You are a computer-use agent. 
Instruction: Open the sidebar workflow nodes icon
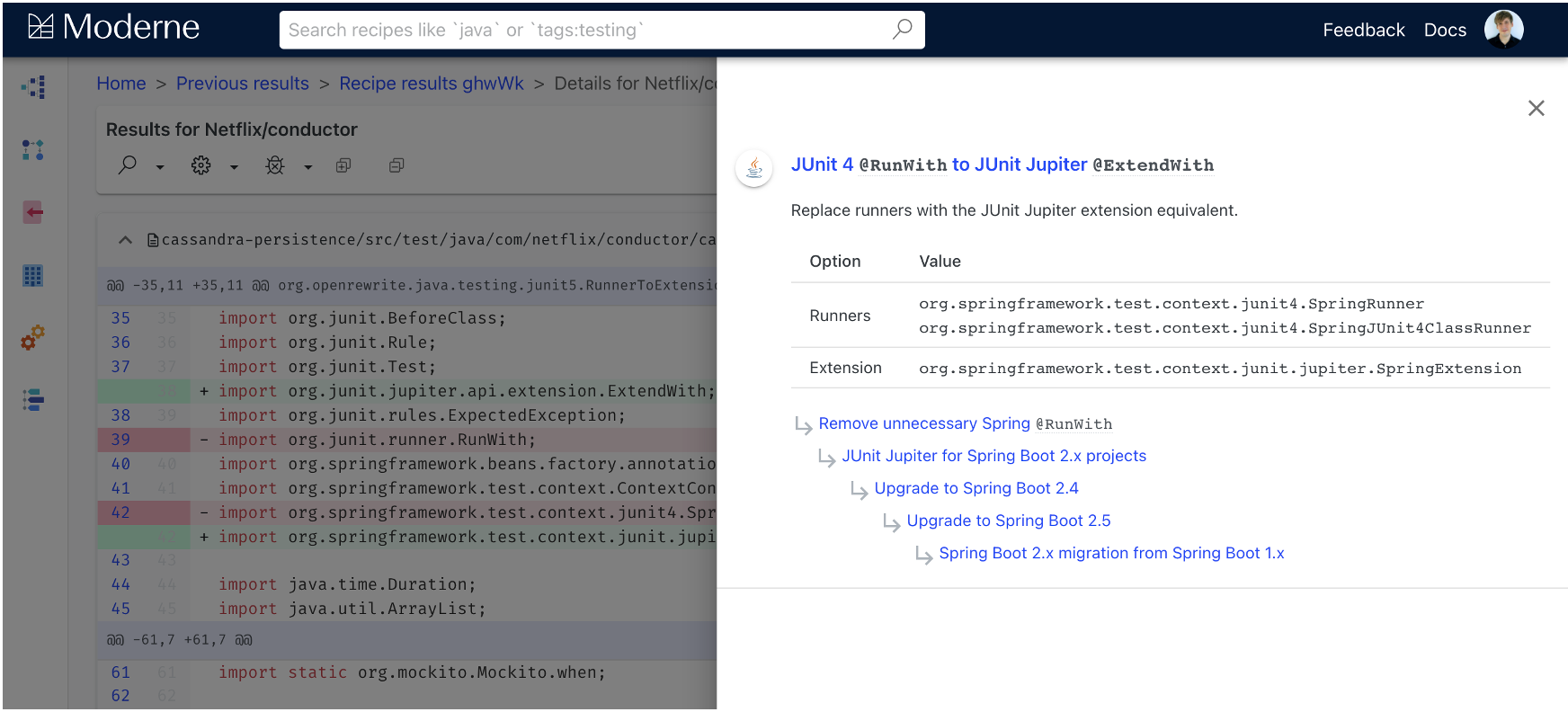pyautogui.click(x=33, y=149)
